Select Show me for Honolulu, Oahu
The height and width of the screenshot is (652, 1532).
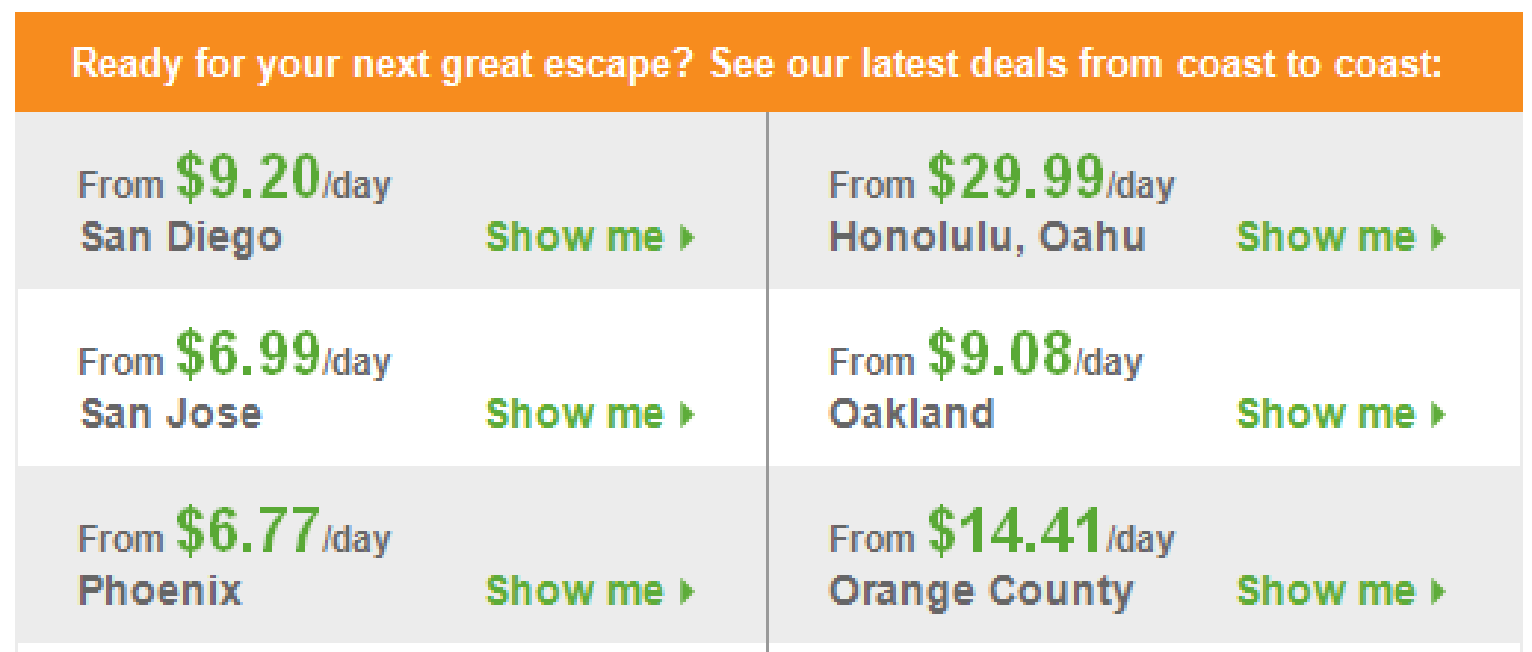coord(1326,238)
